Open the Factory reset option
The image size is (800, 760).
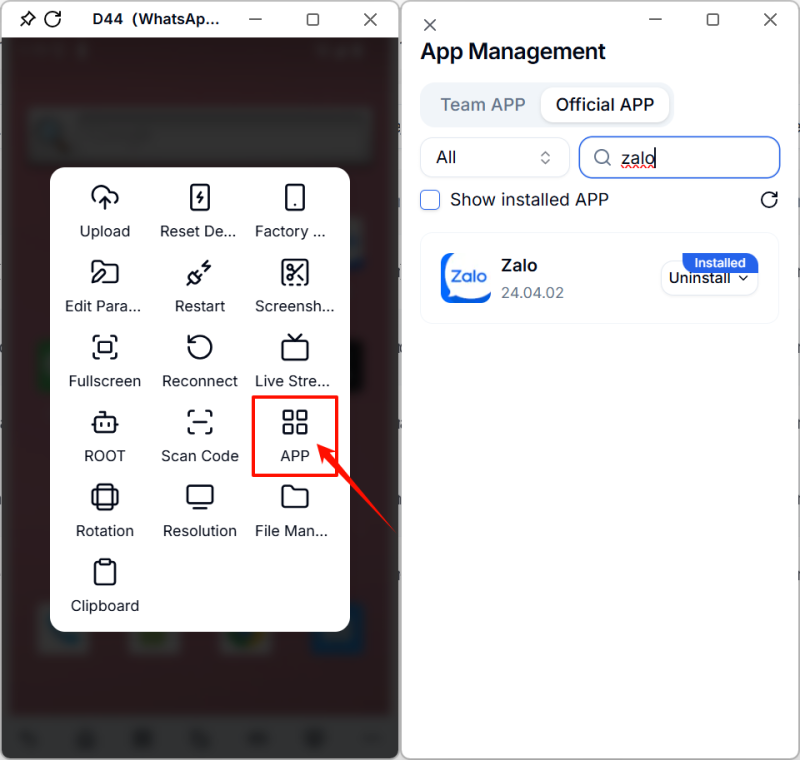pos(295,197)
